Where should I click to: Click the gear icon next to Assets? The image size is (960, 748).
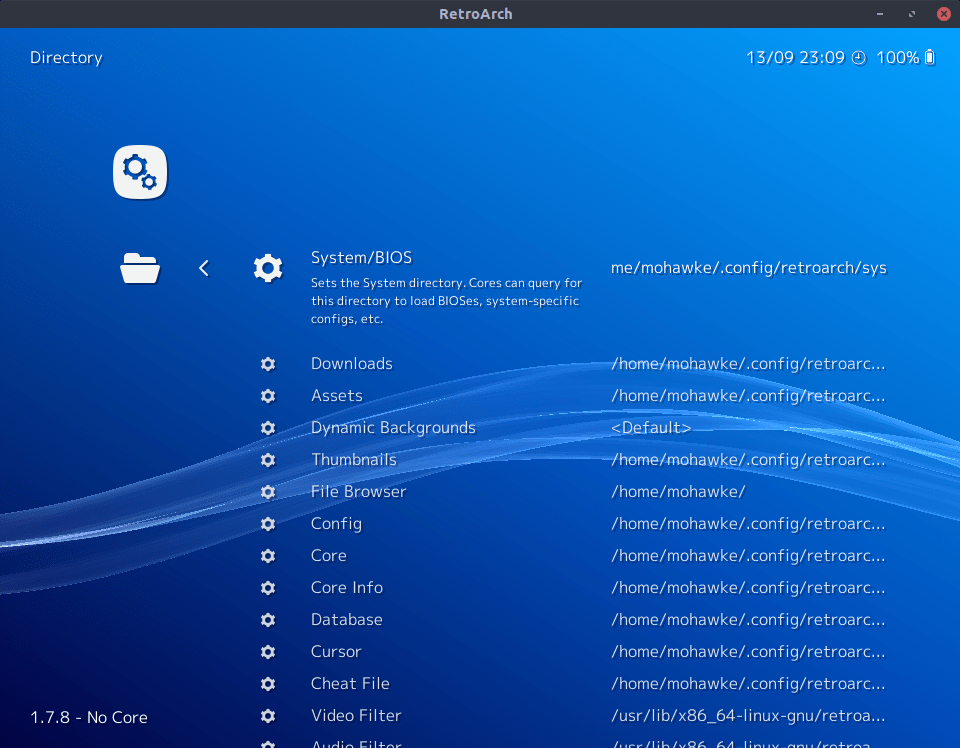point(268,396)
